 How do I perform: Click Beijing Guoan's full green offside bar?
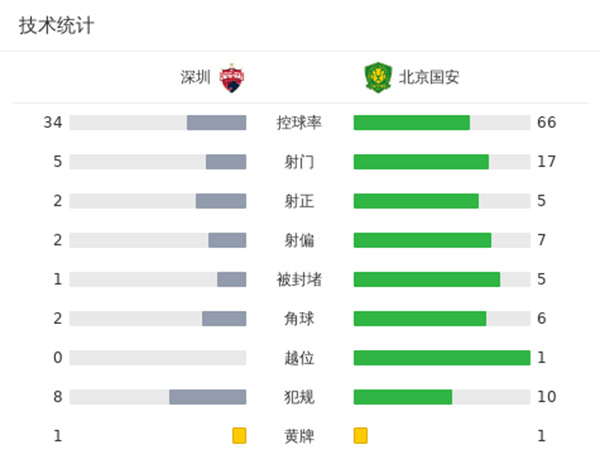tap(441, 358)
